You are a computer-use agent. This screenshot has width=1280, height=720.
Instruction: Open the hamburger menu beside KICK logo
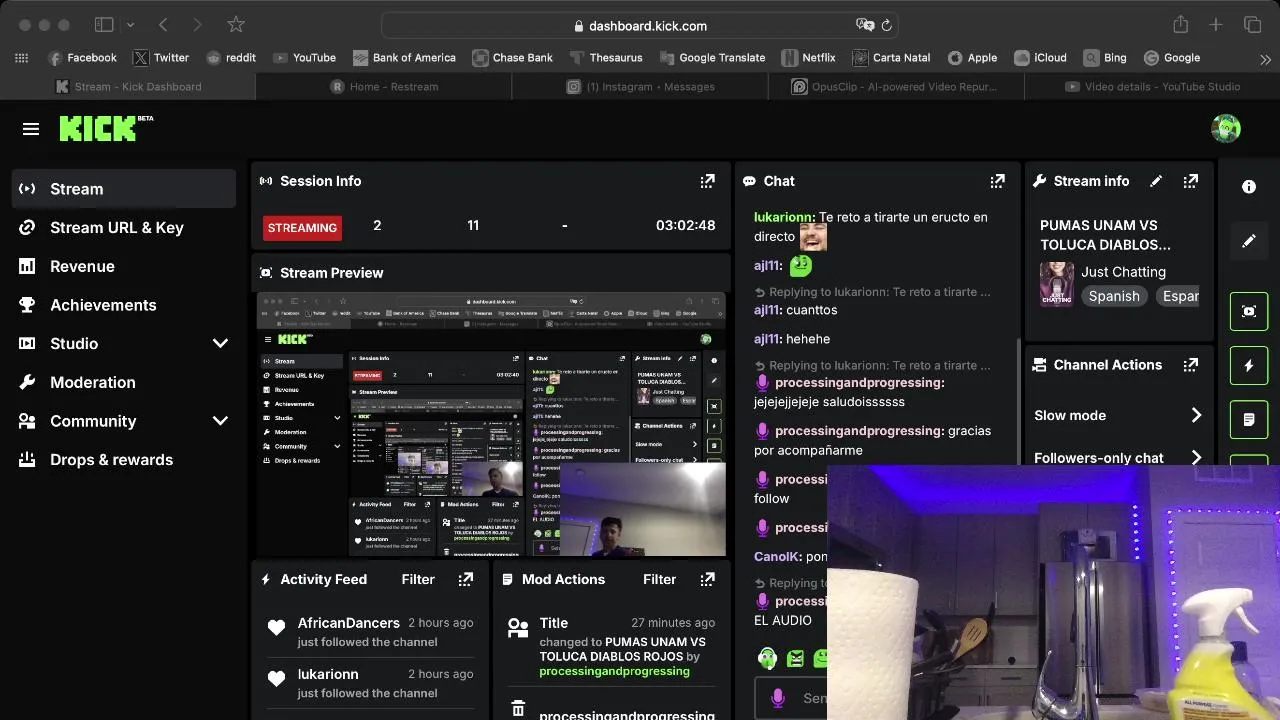click(31, 129)
